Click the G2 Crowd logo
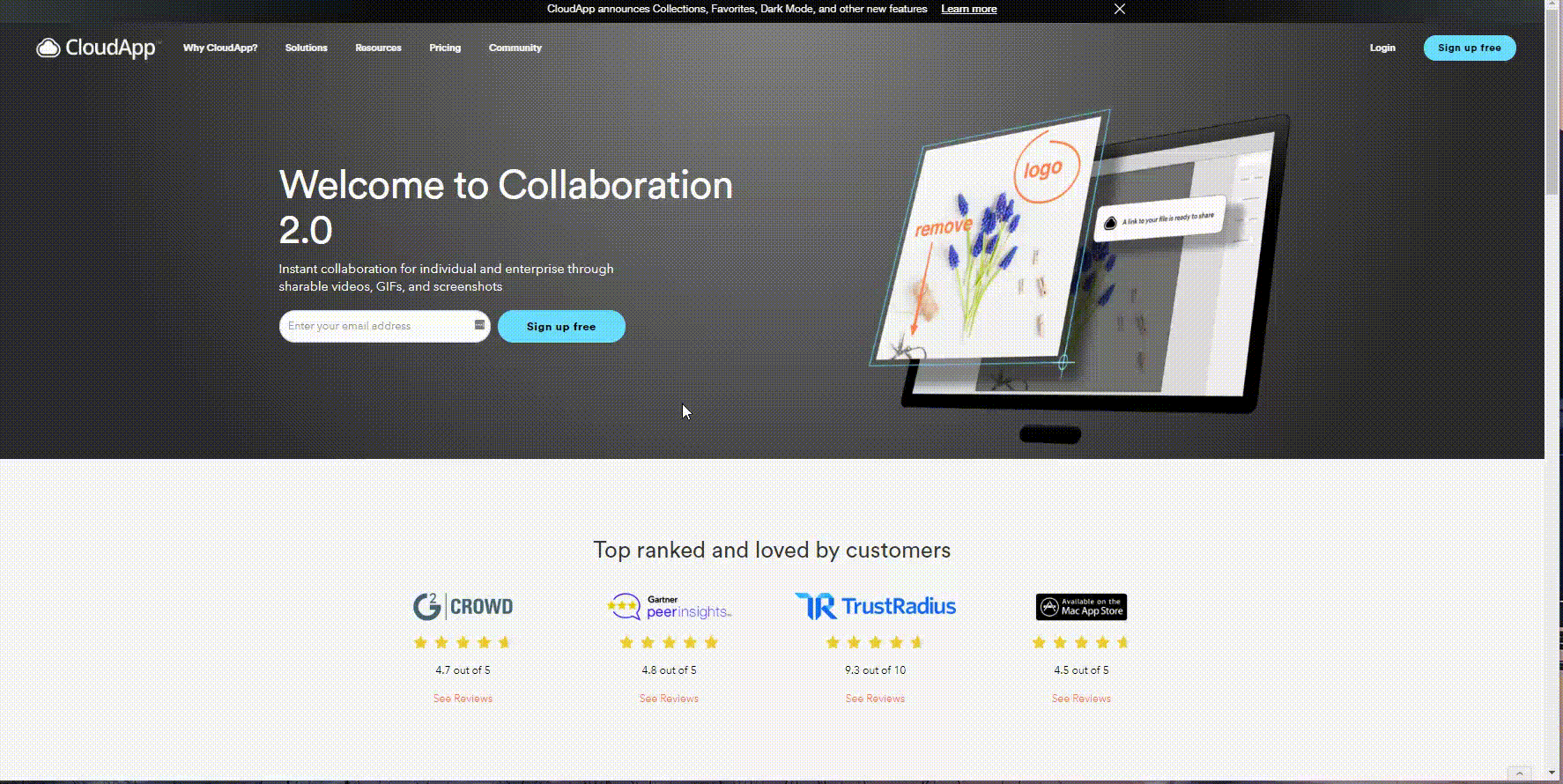This screenshot has width=1563, height=784. (x=463, y=606)
